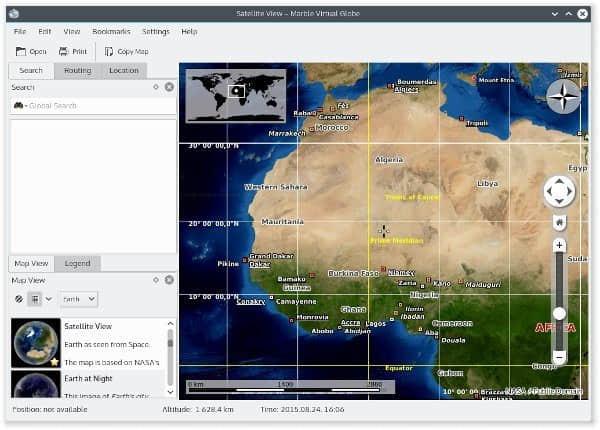Zoom out with the minus button
Viewport: 600px width, 430px height.
point(559,357)
